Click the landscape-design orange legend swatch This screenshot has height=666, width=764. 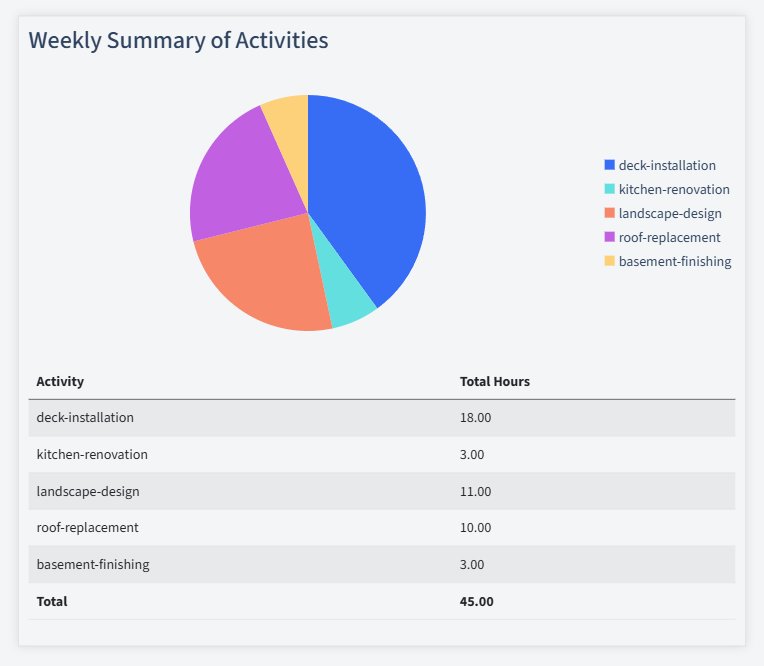[x=610, y=213]
